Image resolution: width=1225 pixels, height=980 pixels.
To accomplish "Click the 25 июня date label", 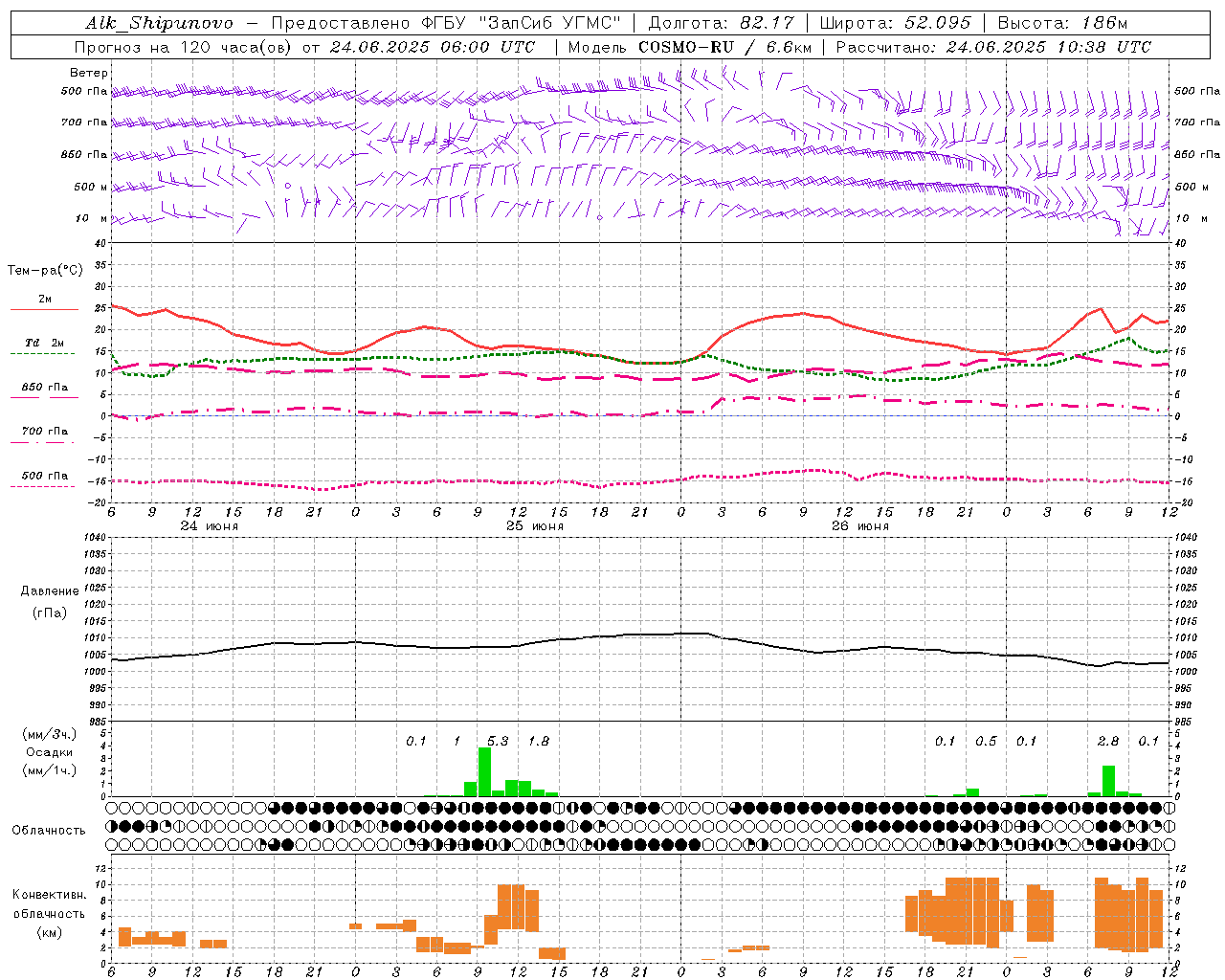I will point(534,526).
